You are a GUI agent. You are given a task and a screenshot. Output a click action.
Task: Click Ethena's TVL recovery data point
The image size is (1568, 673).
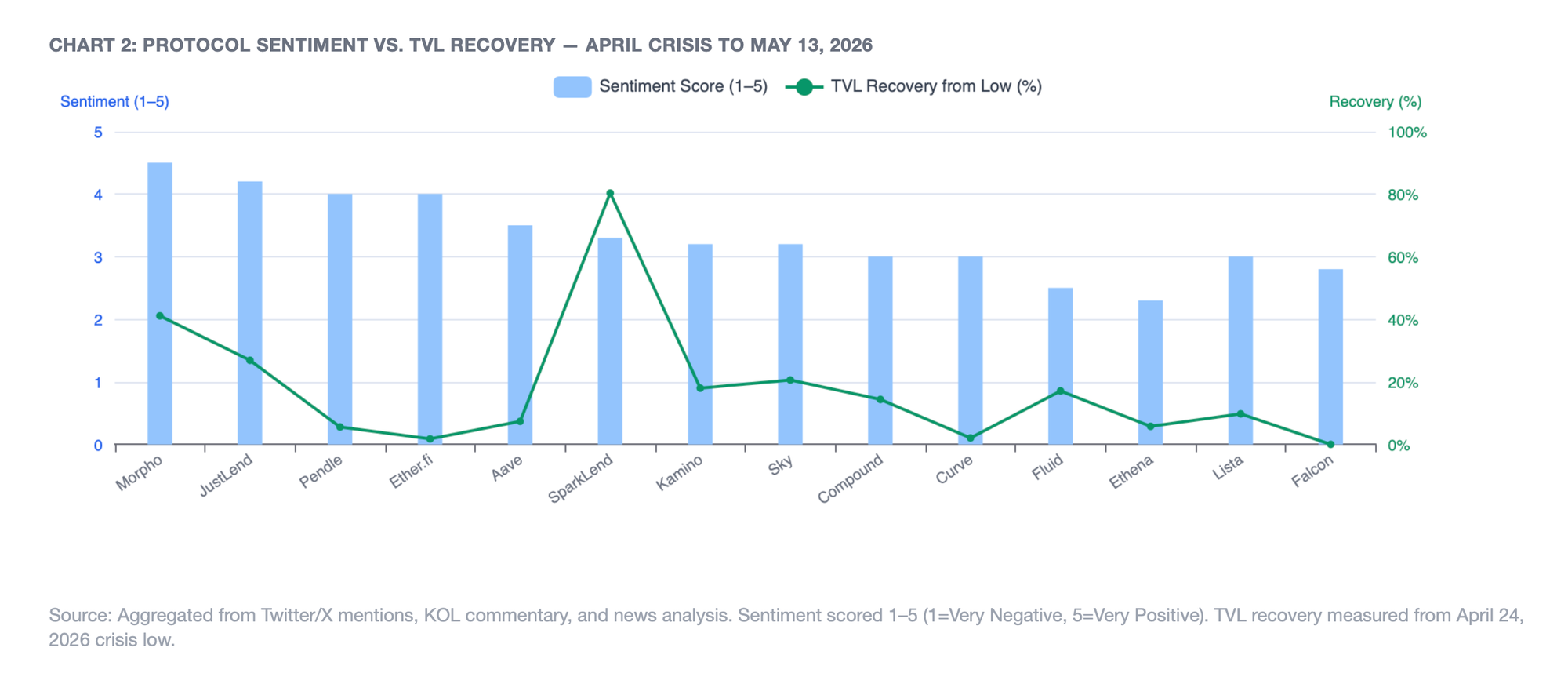[x=1151, y=427]
